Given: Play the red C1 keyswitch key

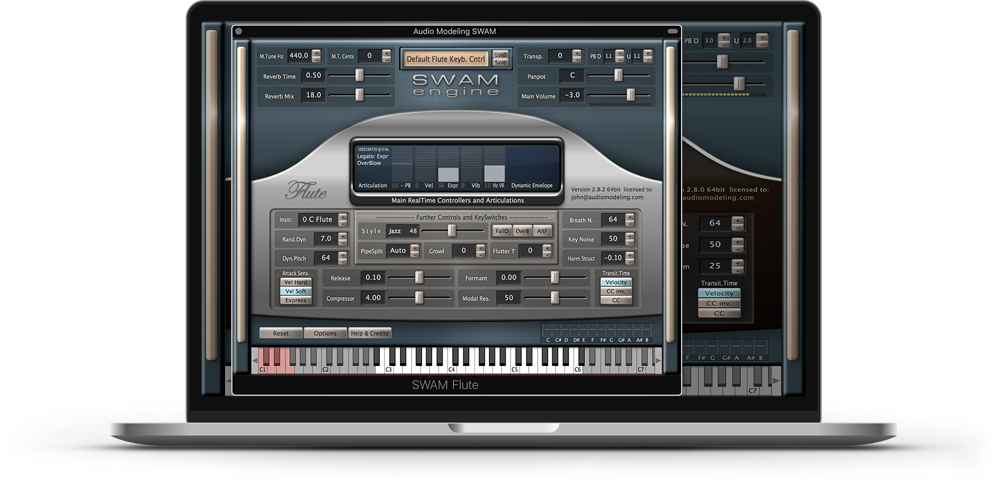Looking at the screenshot, I should point(262,368).
